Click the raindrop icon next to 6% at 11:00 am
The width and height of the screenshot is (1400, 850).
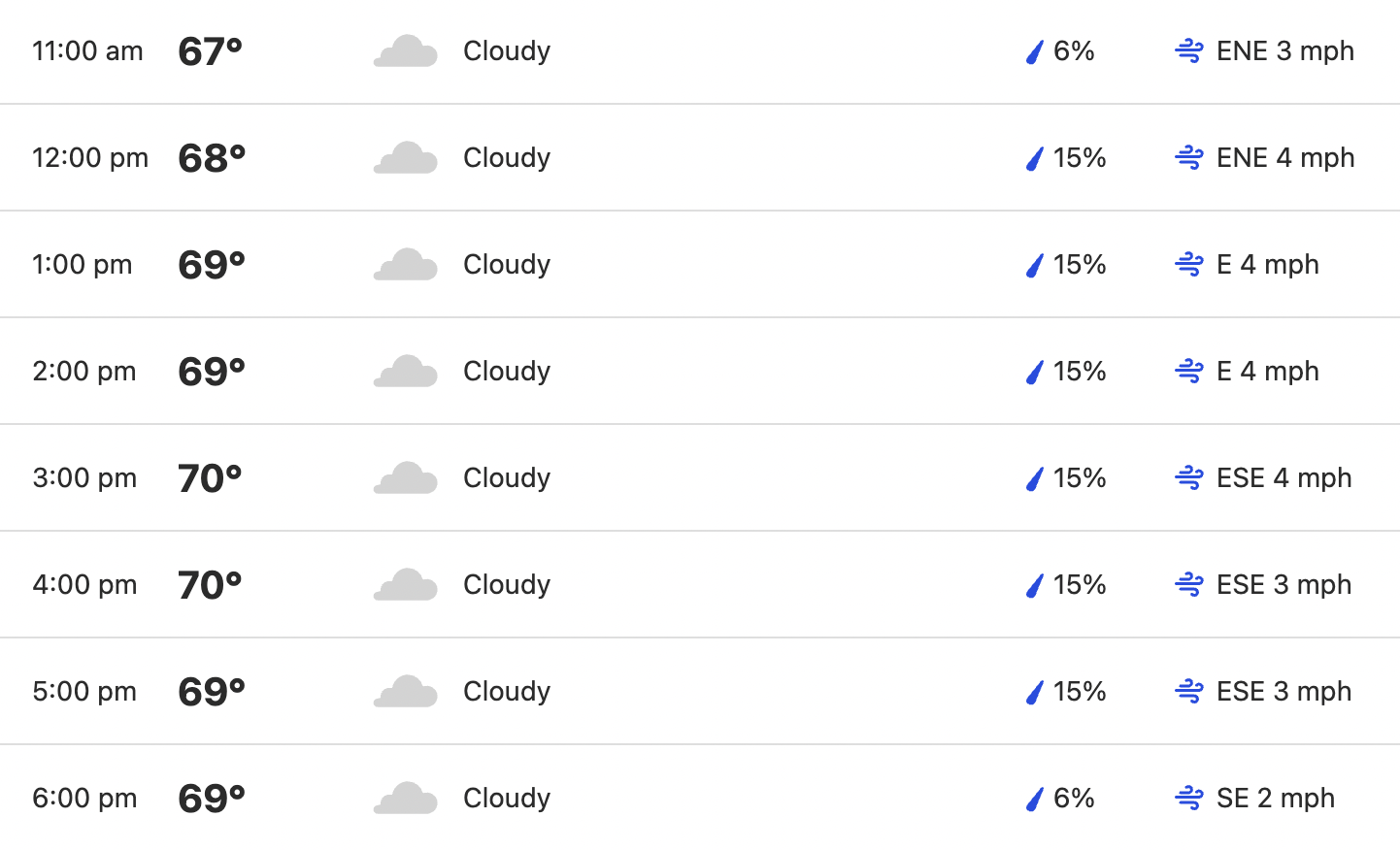pyautogui.click(x=1035, y=51)
